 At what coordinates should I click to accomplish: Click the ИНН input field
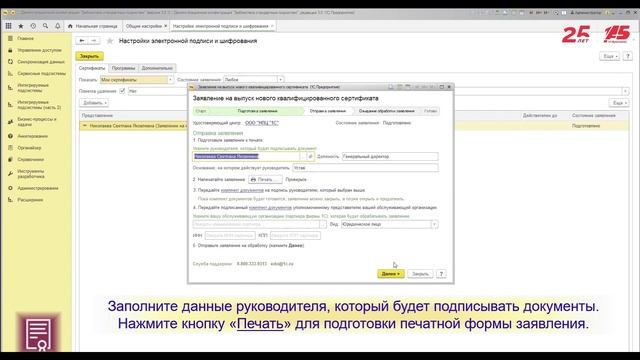pyautogui.click(x=230, y=236)
